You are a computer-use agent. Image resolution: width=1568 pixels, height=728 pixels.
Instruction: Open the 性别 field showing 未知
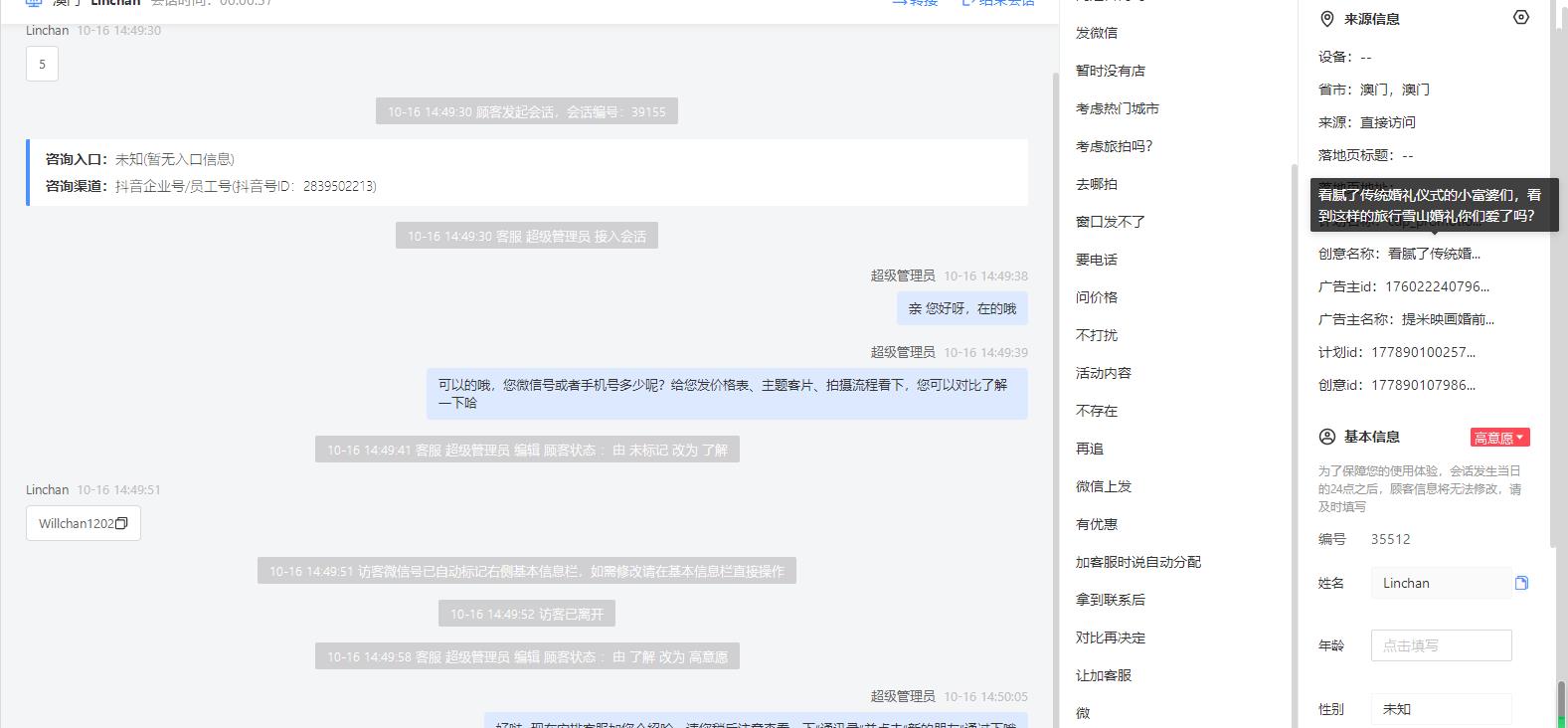1441,709
